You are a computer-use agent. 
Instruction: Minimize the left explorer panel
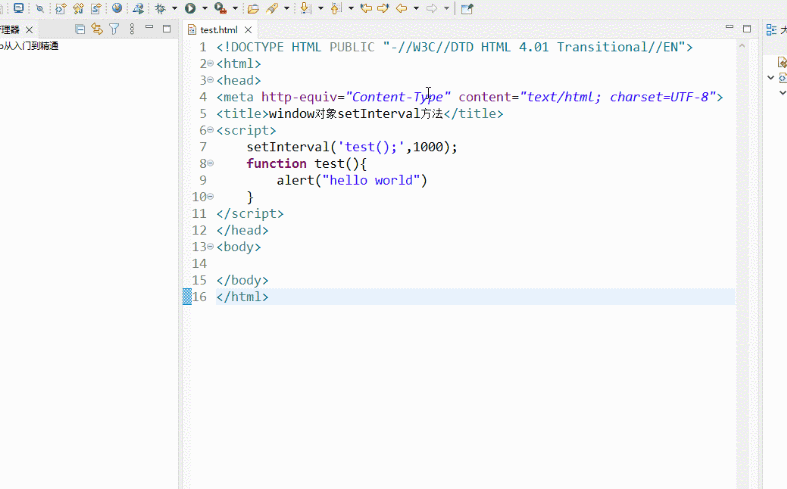[149, 28]
